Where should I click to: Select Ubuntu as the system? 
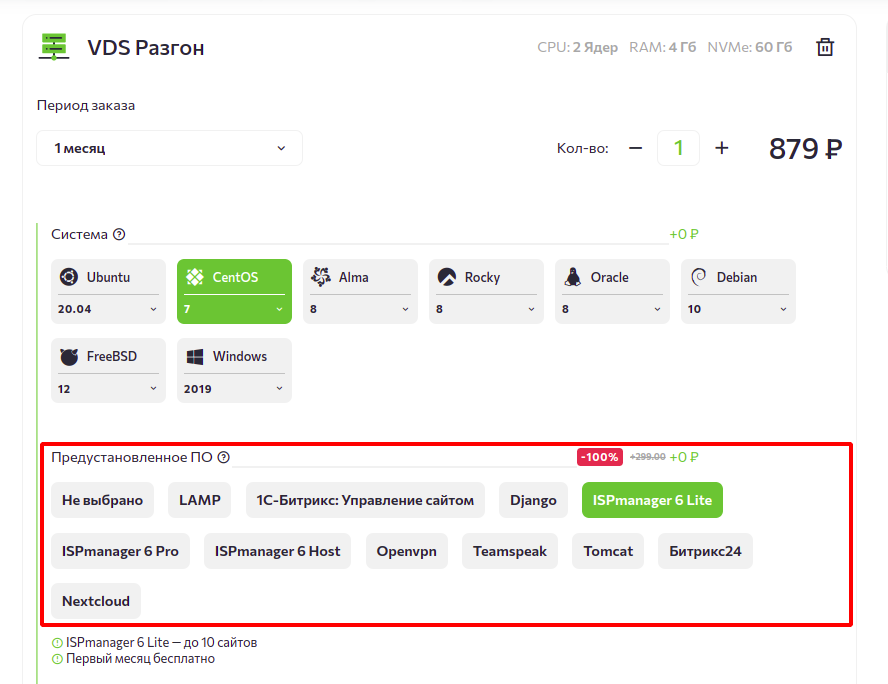108,277
